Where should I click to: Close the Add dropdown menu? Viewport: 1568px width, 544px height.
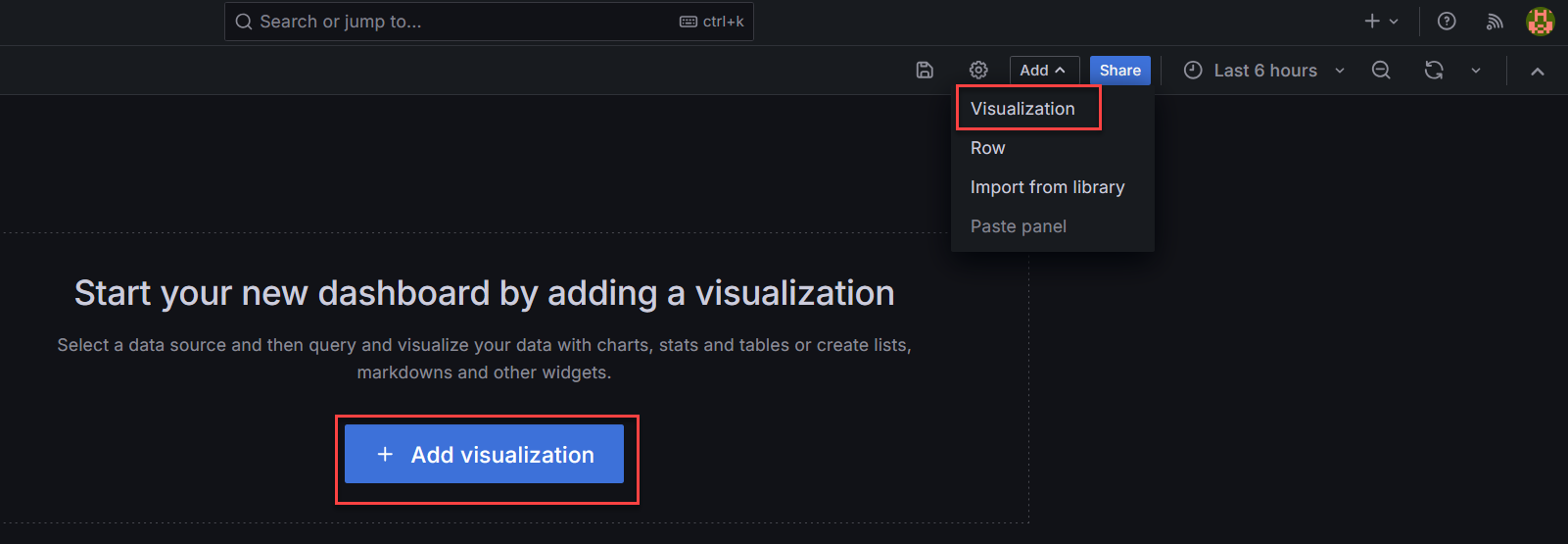coord(1043,71)
